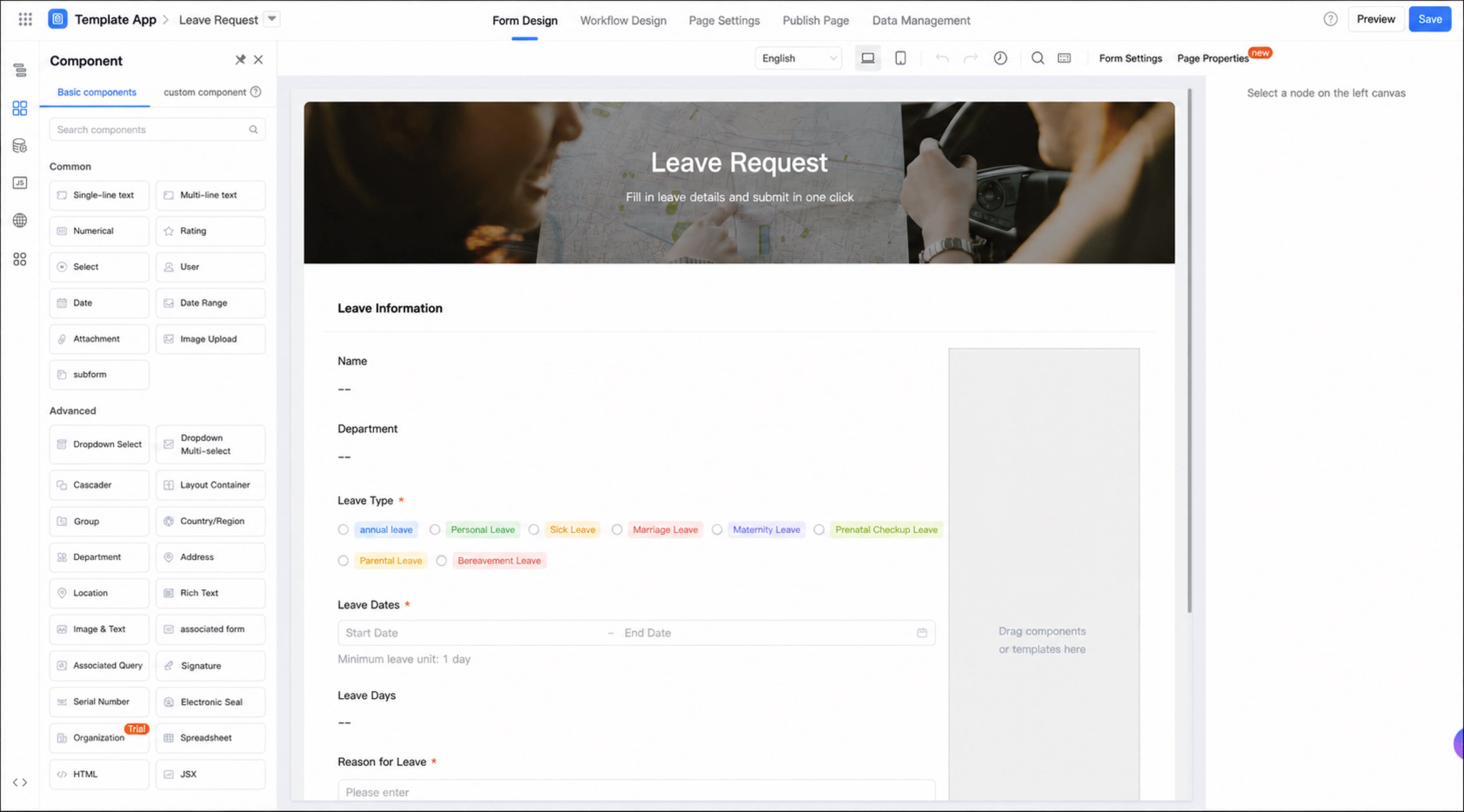
Task: Open the data source sidebar icon
Action: (x=20, y=146)
